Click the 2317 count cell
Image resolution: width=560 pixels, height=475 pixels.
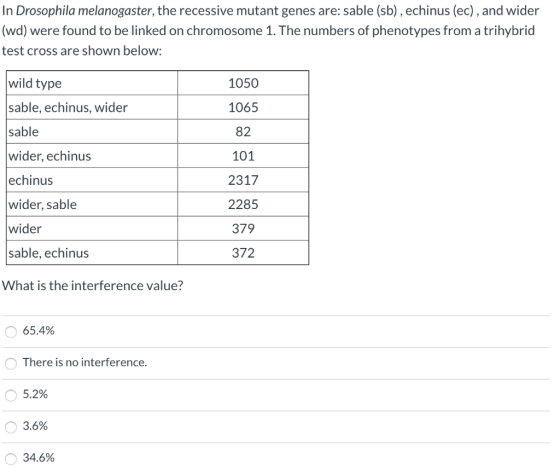(243, 180)
